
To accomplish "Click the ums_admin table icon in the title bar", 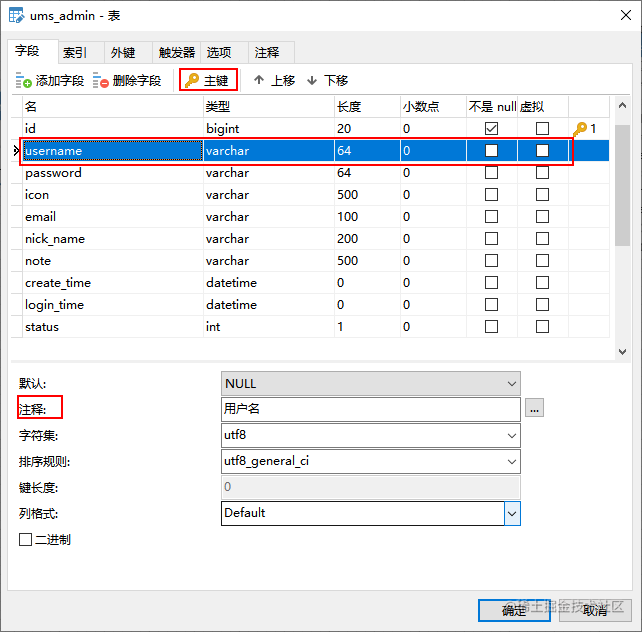I will (16, 16).
